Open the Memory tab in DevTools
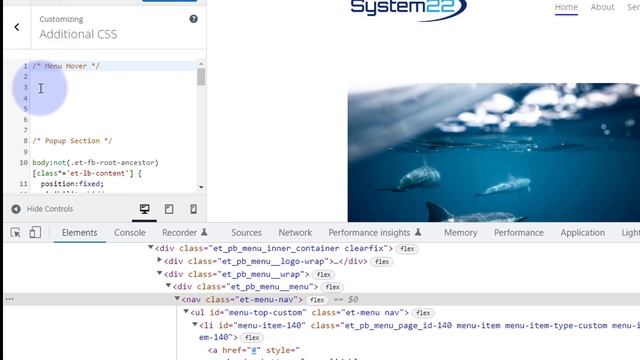The image size is (640, 360). tap(460, 233)
